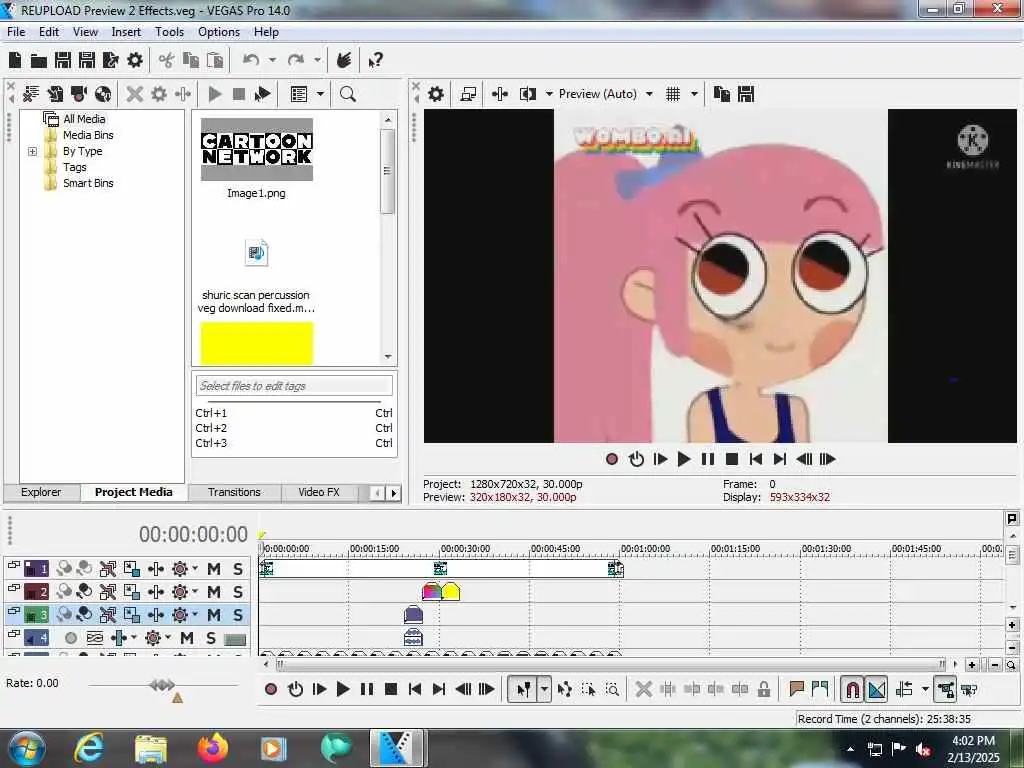Open Video Preview project settings gear
The width and height of the screenshot is (1024, 768).
point(436,94)
